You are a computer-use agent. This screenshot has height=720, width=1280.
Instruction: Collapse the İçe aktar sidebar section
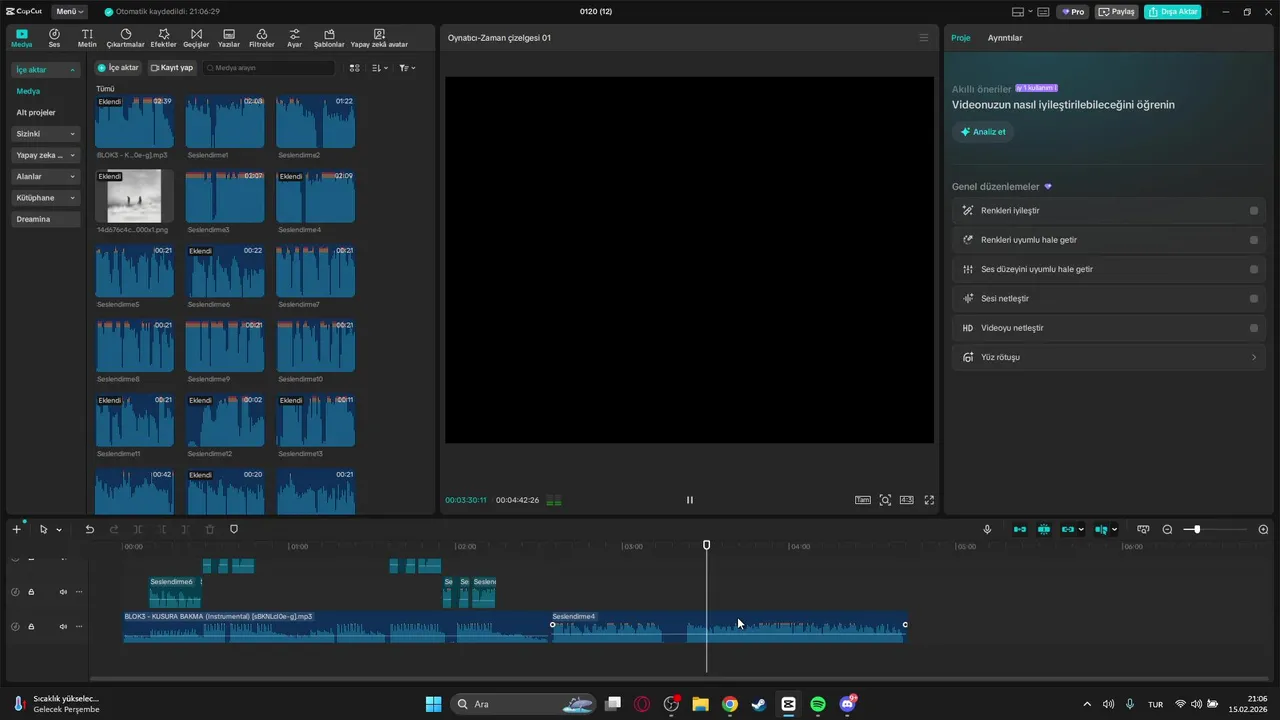(x=46, y=70)
